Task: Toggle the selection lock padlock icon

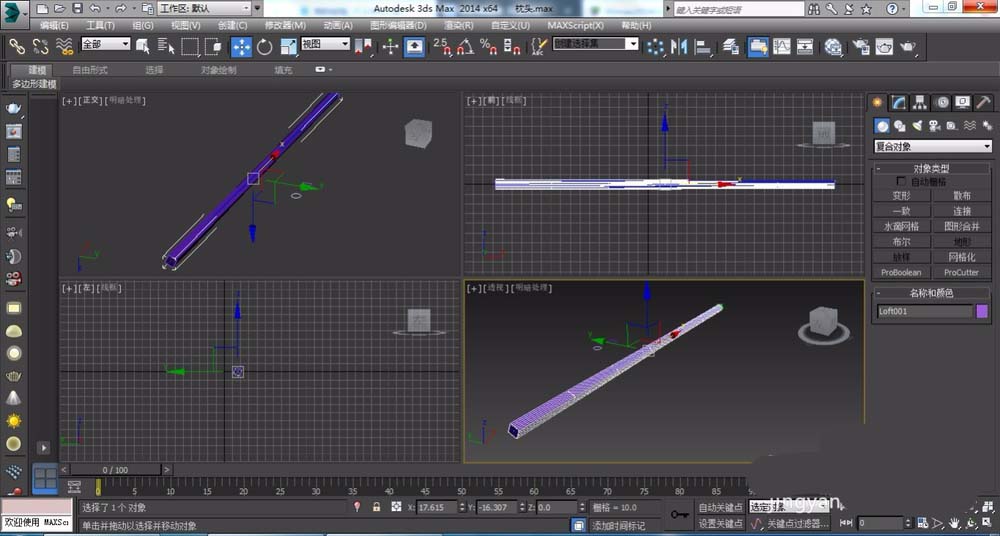Action: 377,508
